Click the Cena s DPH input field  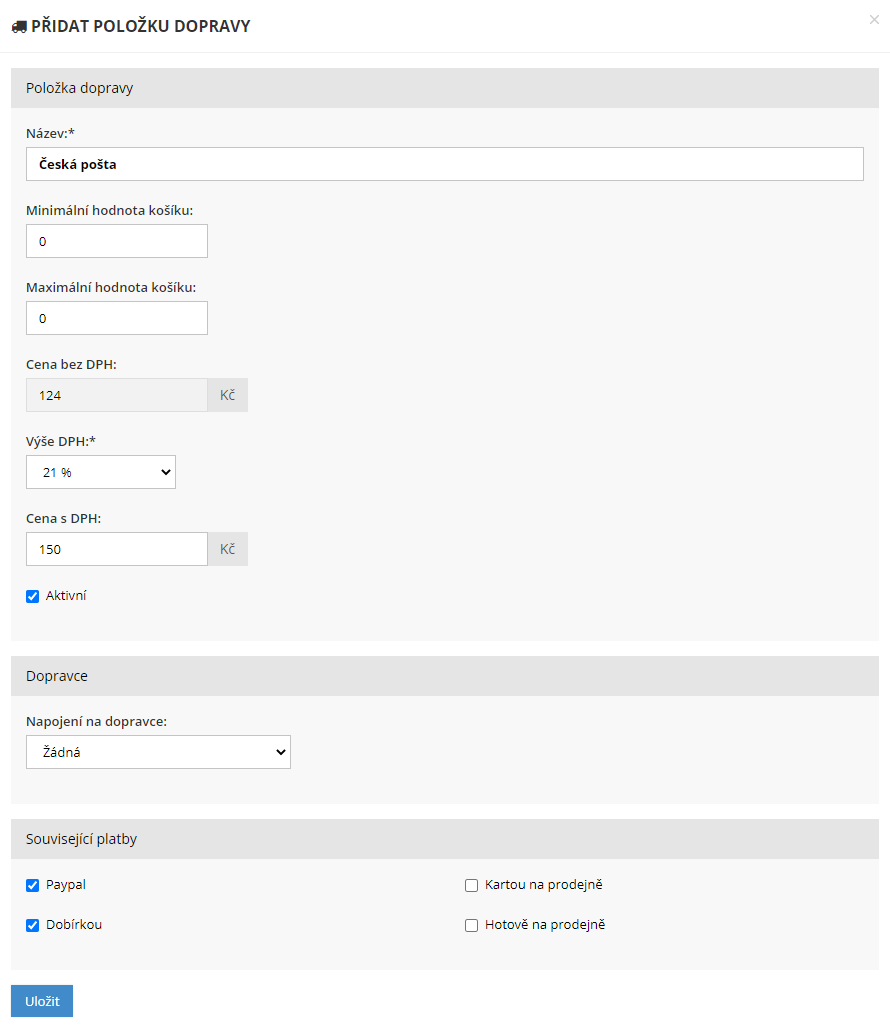[116, 549]
